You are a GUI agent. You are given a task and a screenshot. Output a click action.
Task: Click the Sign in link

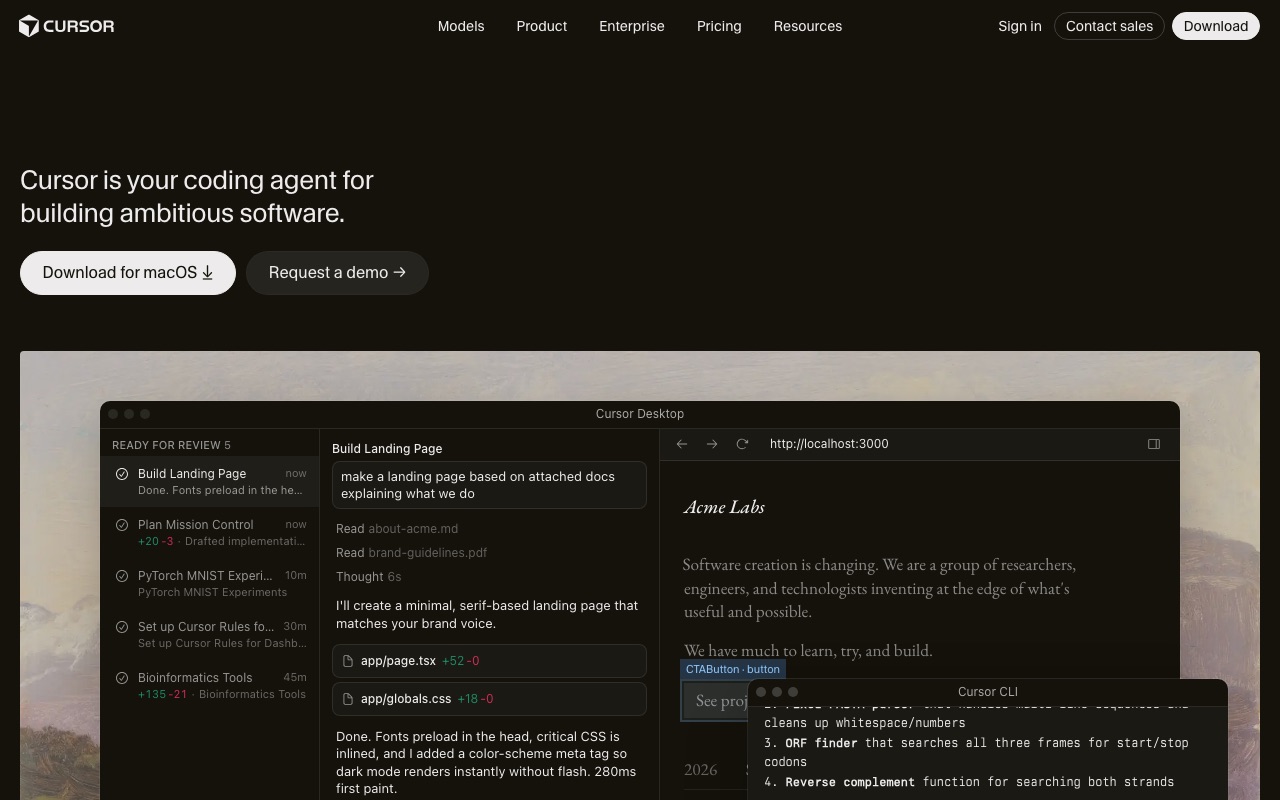pyautogui.click(x=1020, y=26)
